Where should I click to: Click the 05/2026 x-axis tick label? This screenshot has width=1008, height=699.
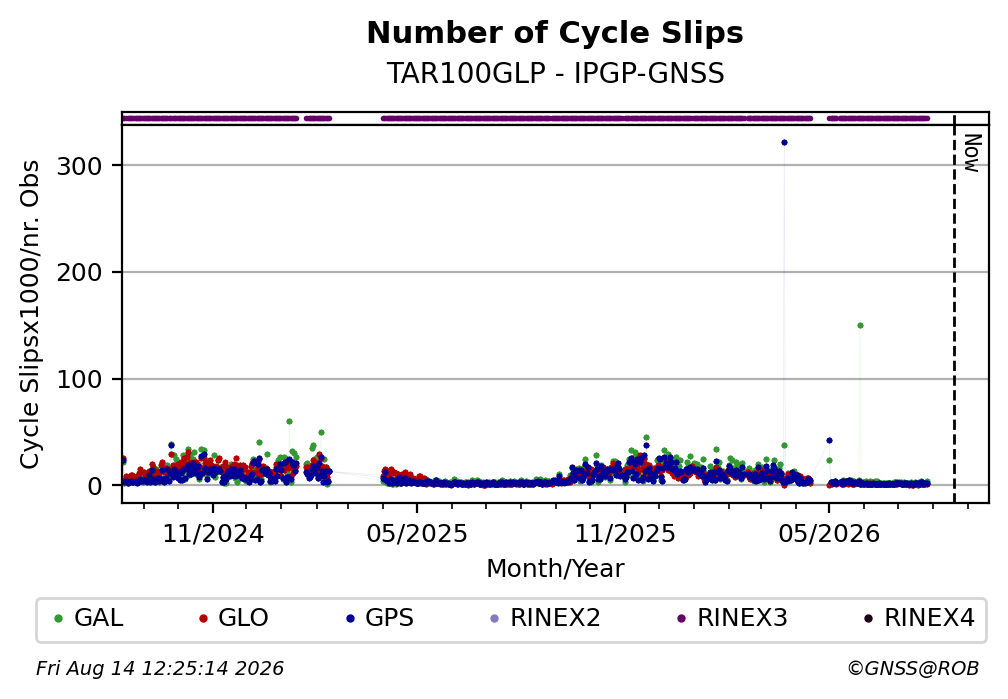(829, 534)
